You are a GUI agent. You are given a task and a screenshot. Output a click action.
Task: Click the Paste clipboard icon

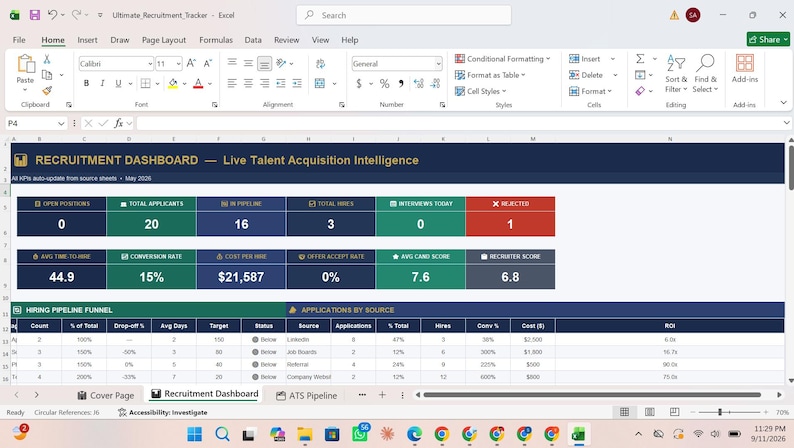point(25,64)
